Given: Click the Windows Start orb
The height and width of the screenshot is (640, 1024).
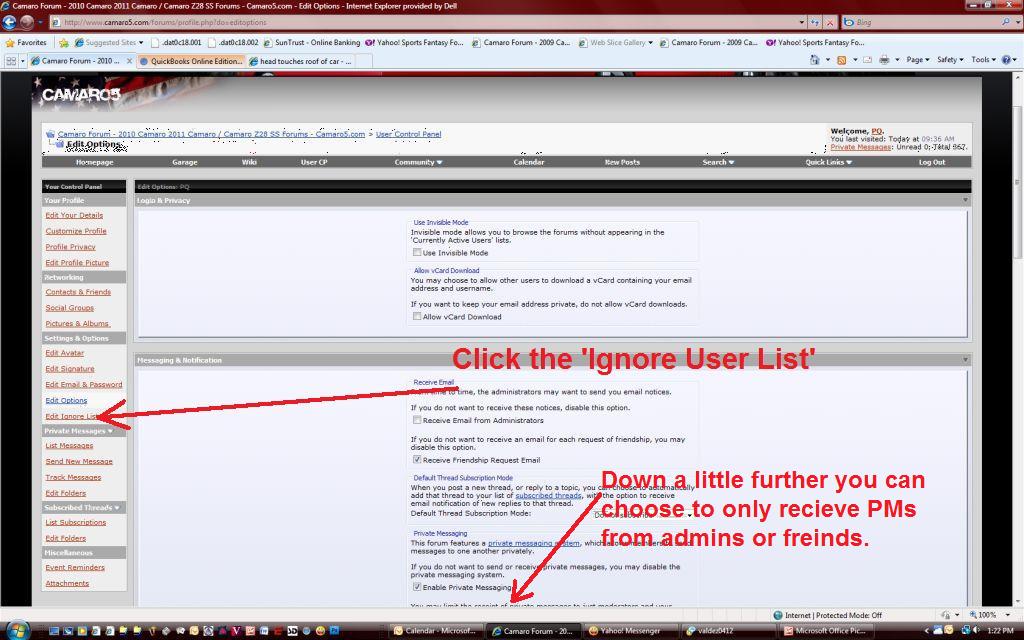Looking at the screenshot, I should point(17,630).
